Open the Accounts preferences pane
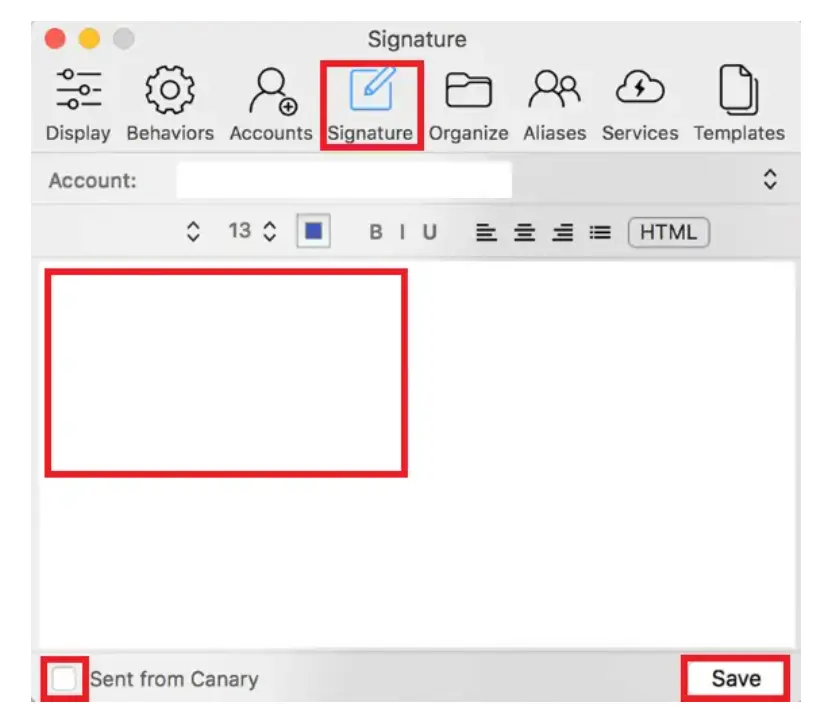Viewport: 832px width, 719px height. 271,105
